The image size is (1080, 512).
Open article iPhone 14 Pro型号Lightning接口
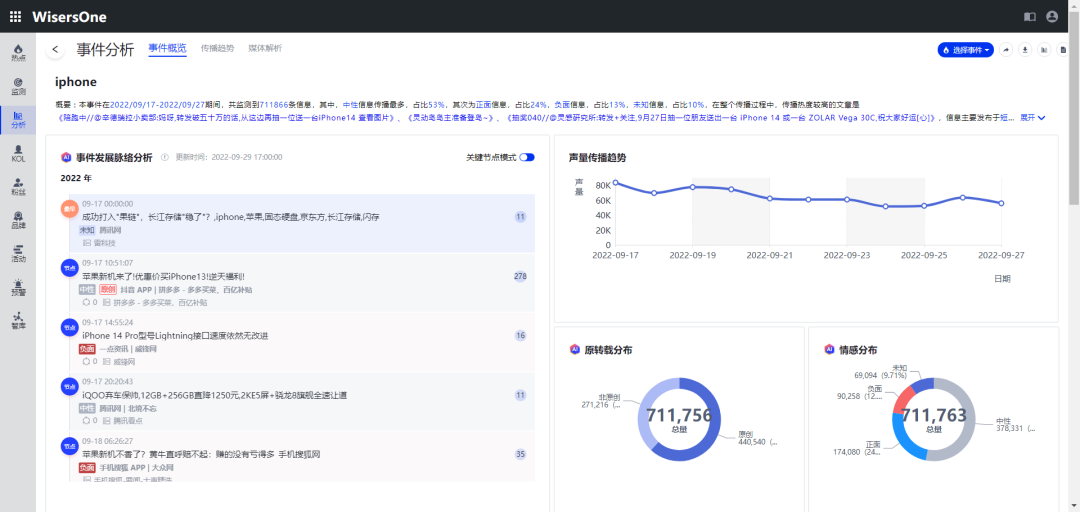click(175, 336)
